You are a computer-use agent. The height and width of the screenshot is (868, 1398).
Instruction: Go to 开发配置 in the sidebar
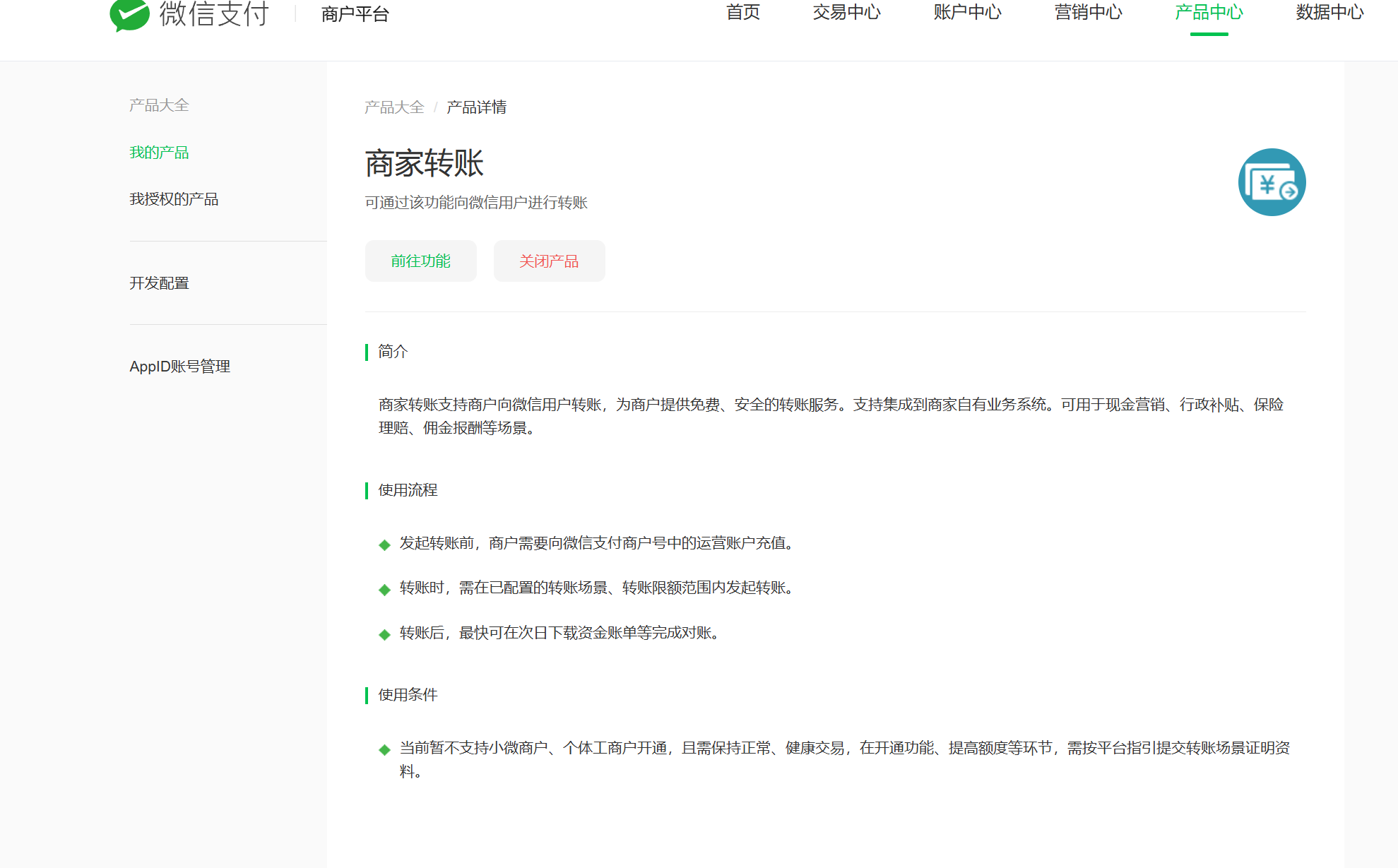click(159, 283)
